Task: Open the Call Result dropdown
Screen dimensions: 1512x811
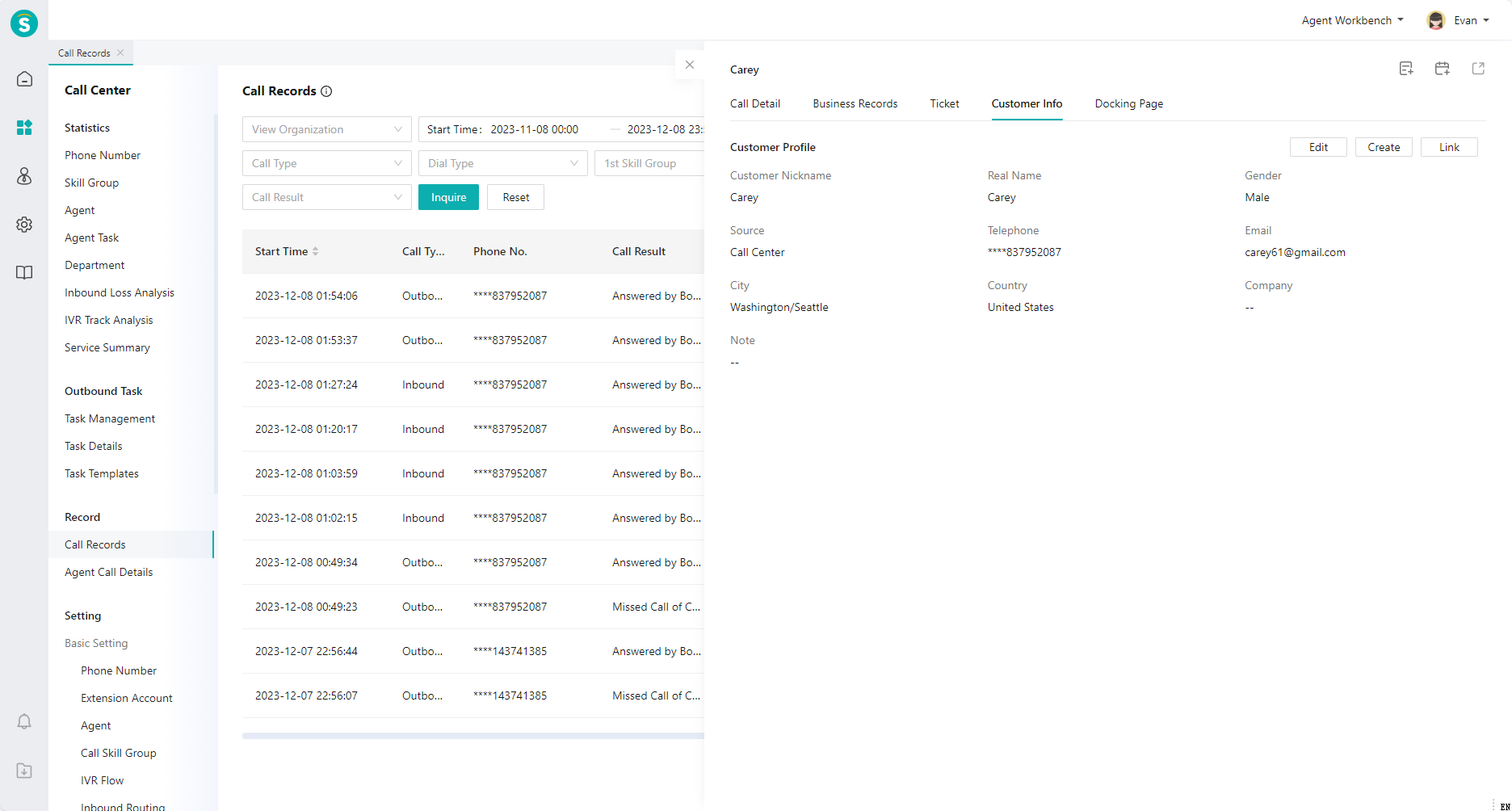Action: click(327, 197)
